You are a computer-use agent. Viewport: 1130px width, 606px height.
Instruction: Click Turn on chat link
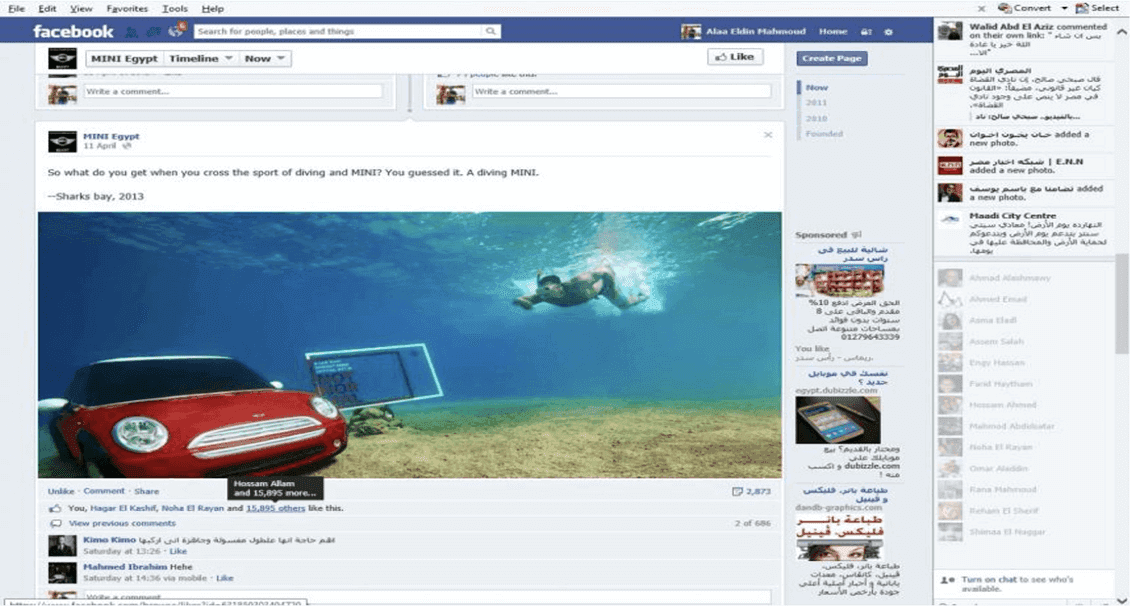click(x=989, y=579)
